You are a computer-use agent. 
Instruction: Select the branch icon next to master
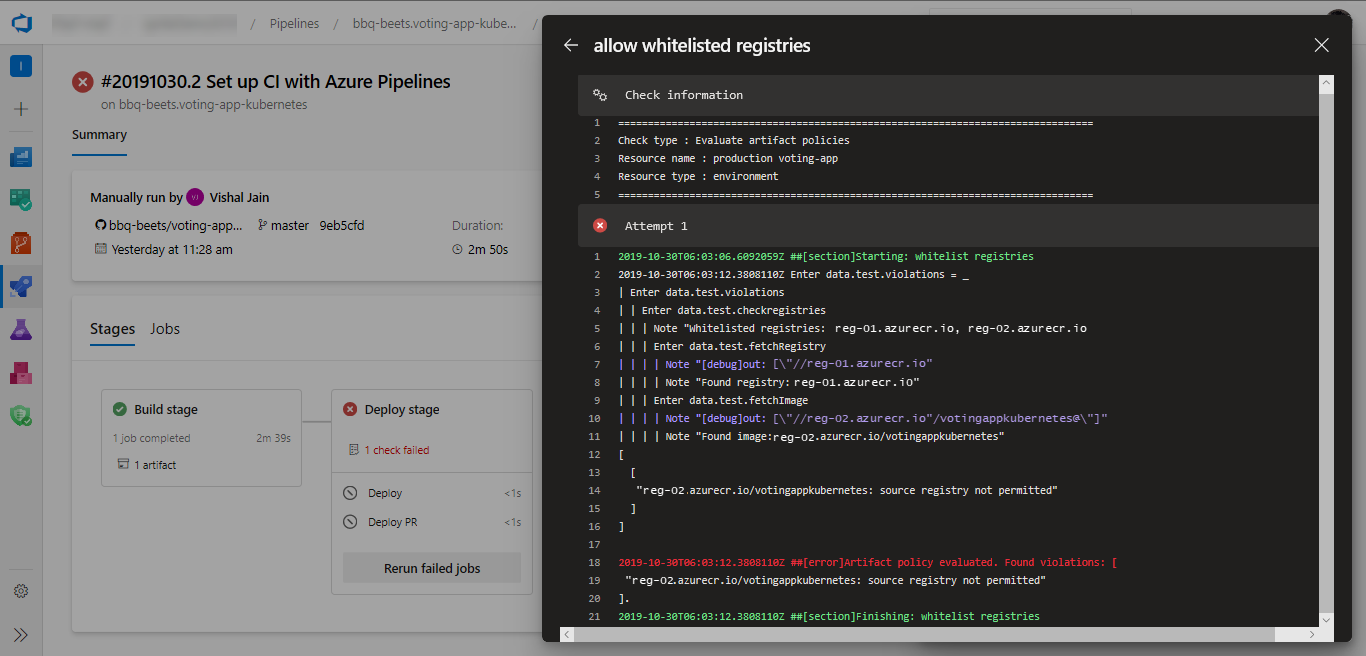click(260, 225)
